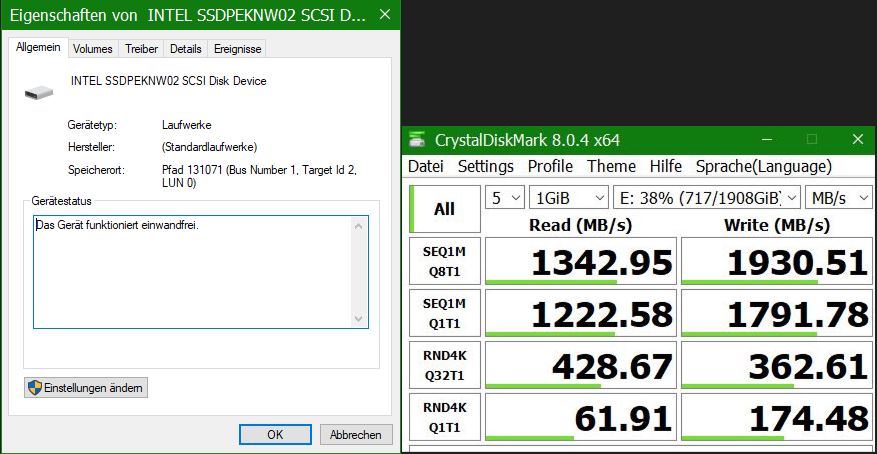Click the Read (MB/s) column header
This screenshot has height=454, width=877.
click(581, 225)
